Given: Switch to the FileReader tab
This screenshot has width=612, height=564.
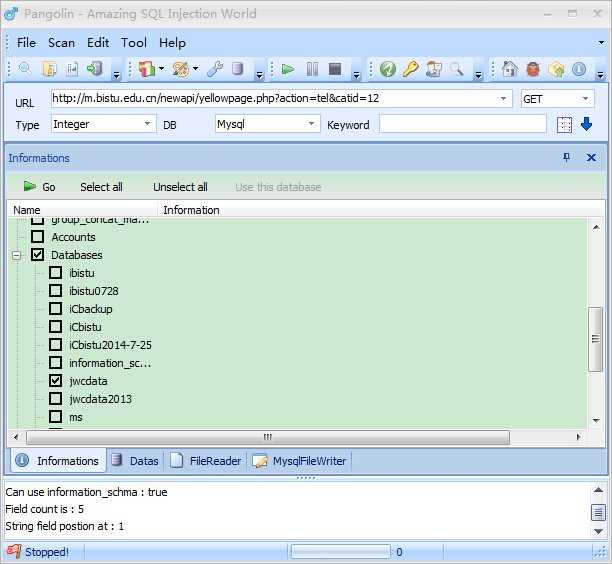Looking at the screenshot, I should click(206, 461).
